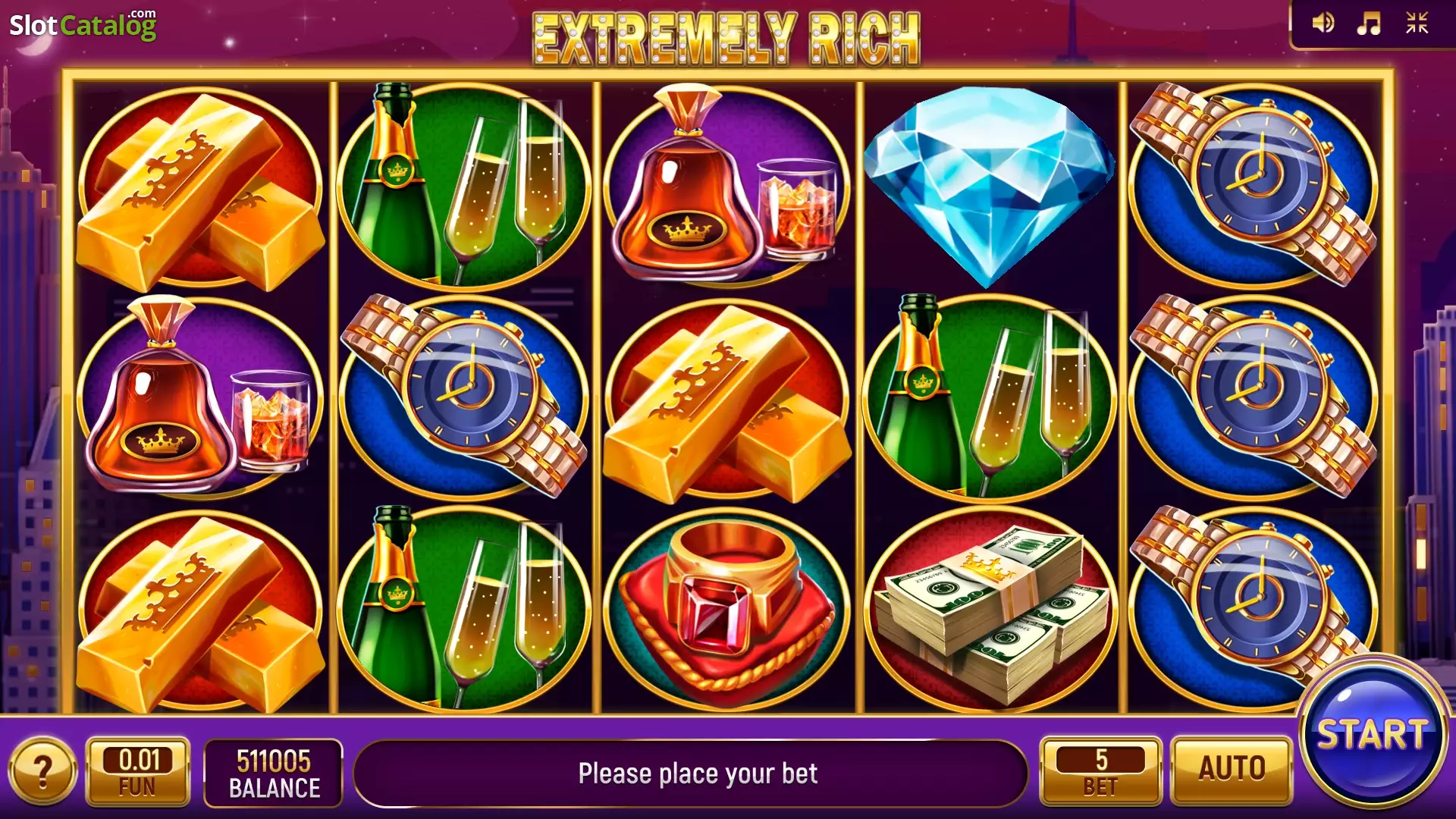Click the top-left gold bars symbol

coord(201,190)
